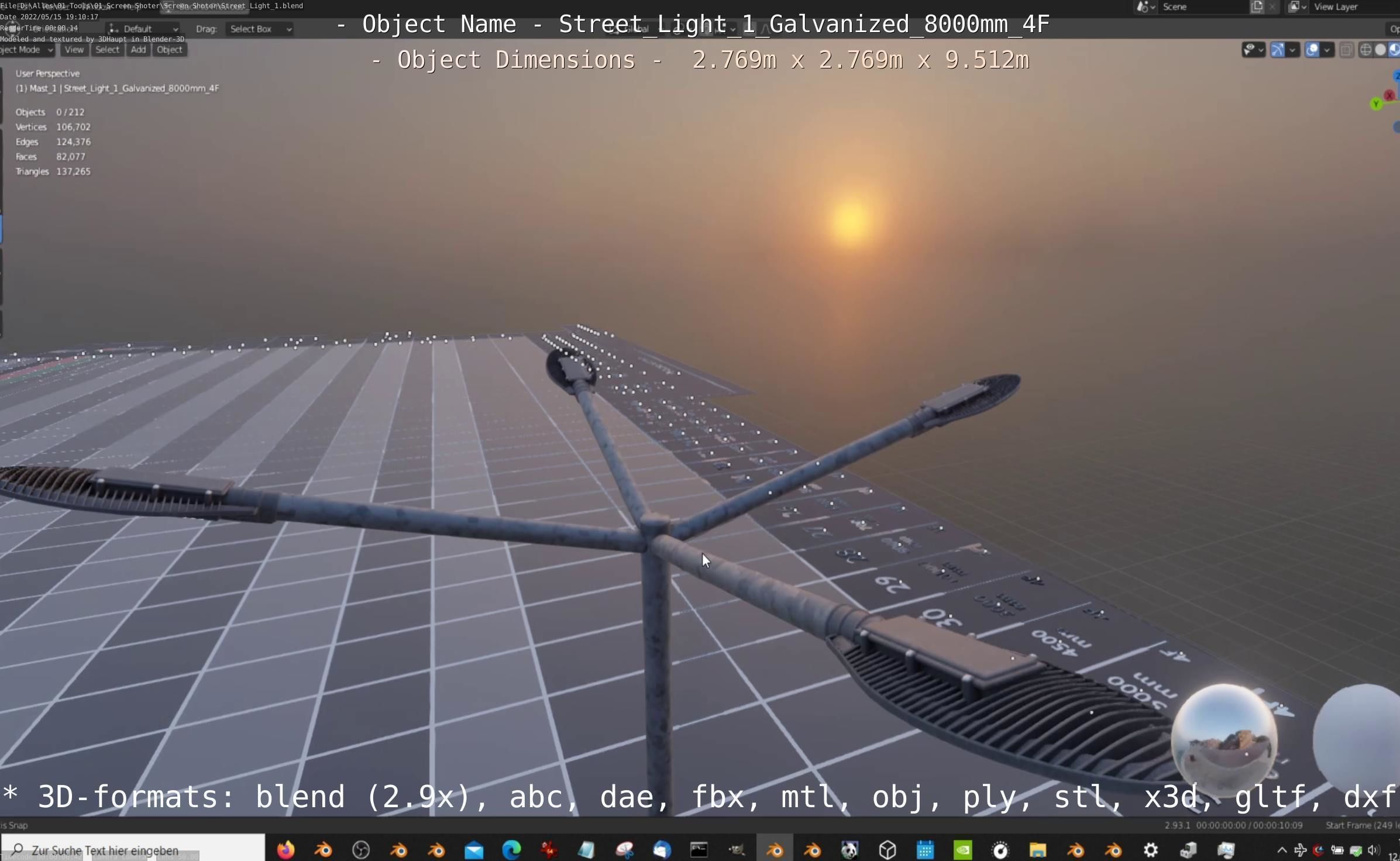Open the panda icon app on taskbar
This screenshot has height=861, width=1400.
coord(849,849)
